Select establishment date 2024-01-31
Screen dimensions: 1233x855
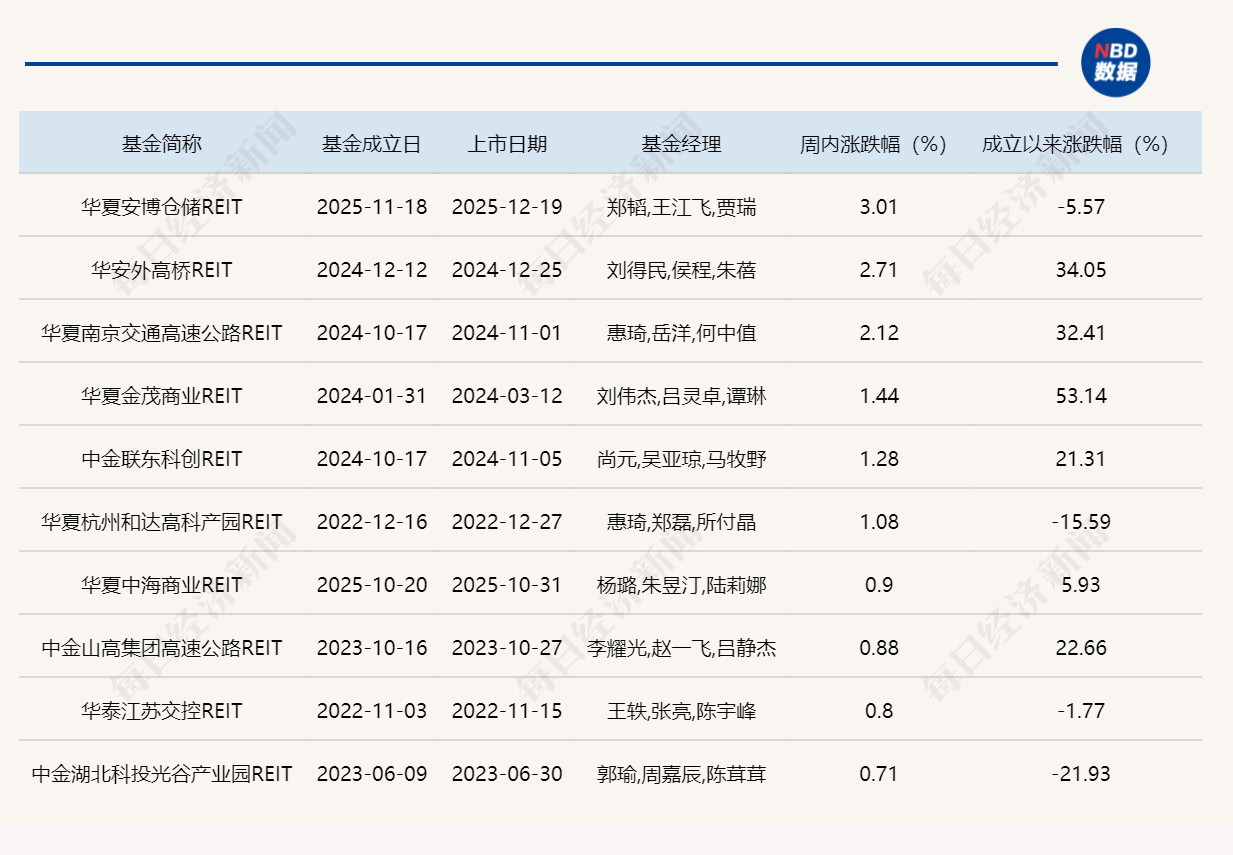pos(372,396)
